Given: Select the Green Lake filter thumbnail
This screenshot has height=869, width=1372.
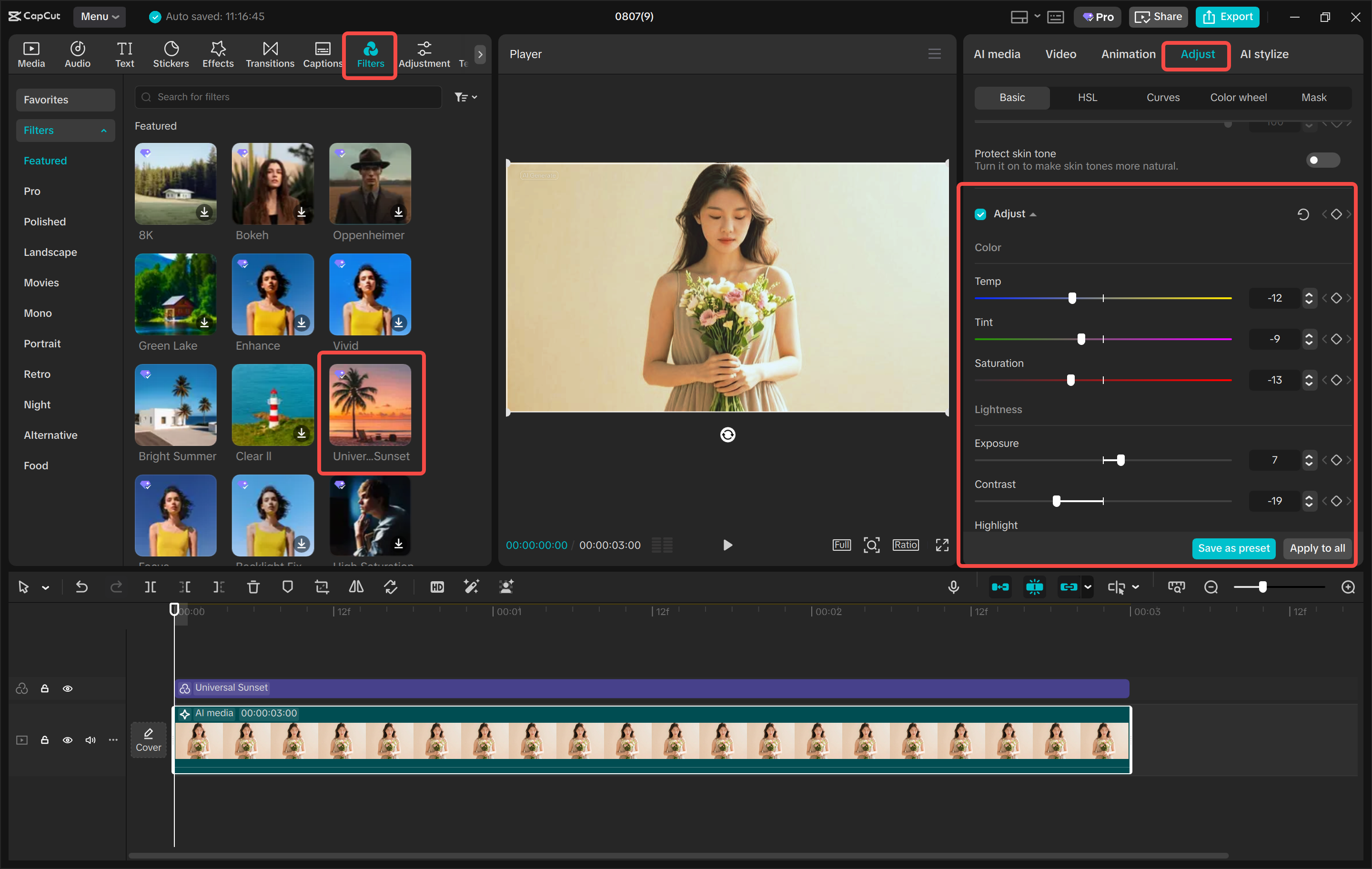Looking at the screenshot, I should click(175, 294).
